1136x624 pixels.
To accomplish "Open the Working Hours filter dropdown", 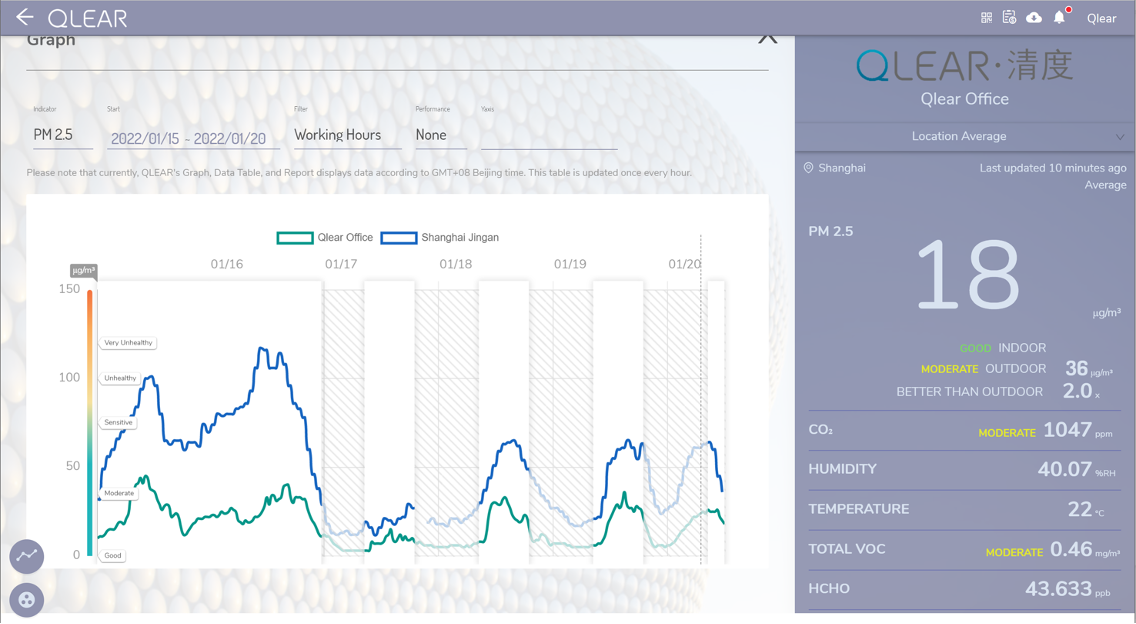I will click(x=346, y=135).
